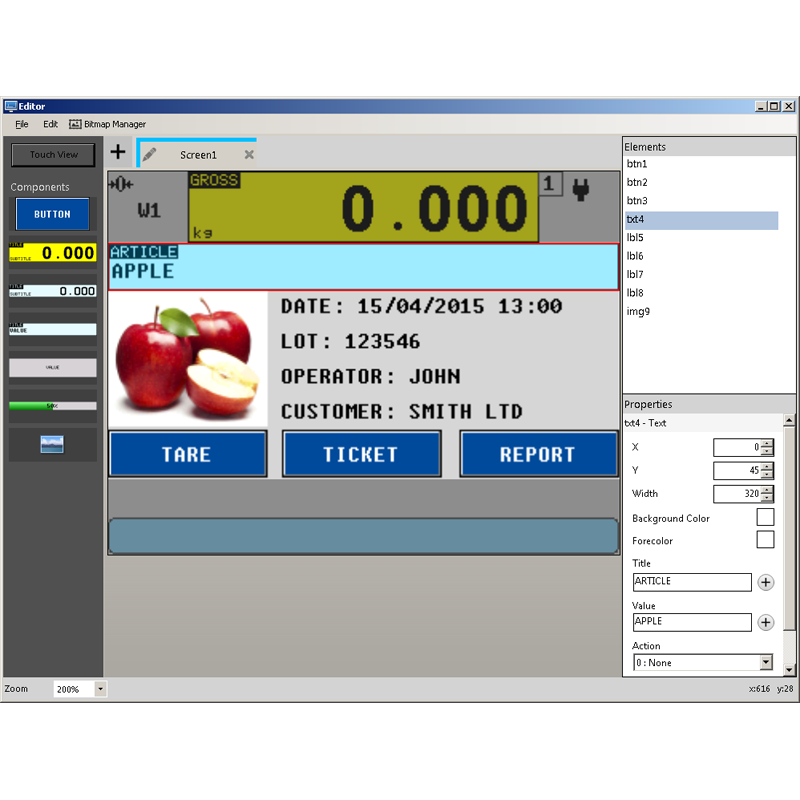Select the image component thumbnail

[x=52, y=444]
